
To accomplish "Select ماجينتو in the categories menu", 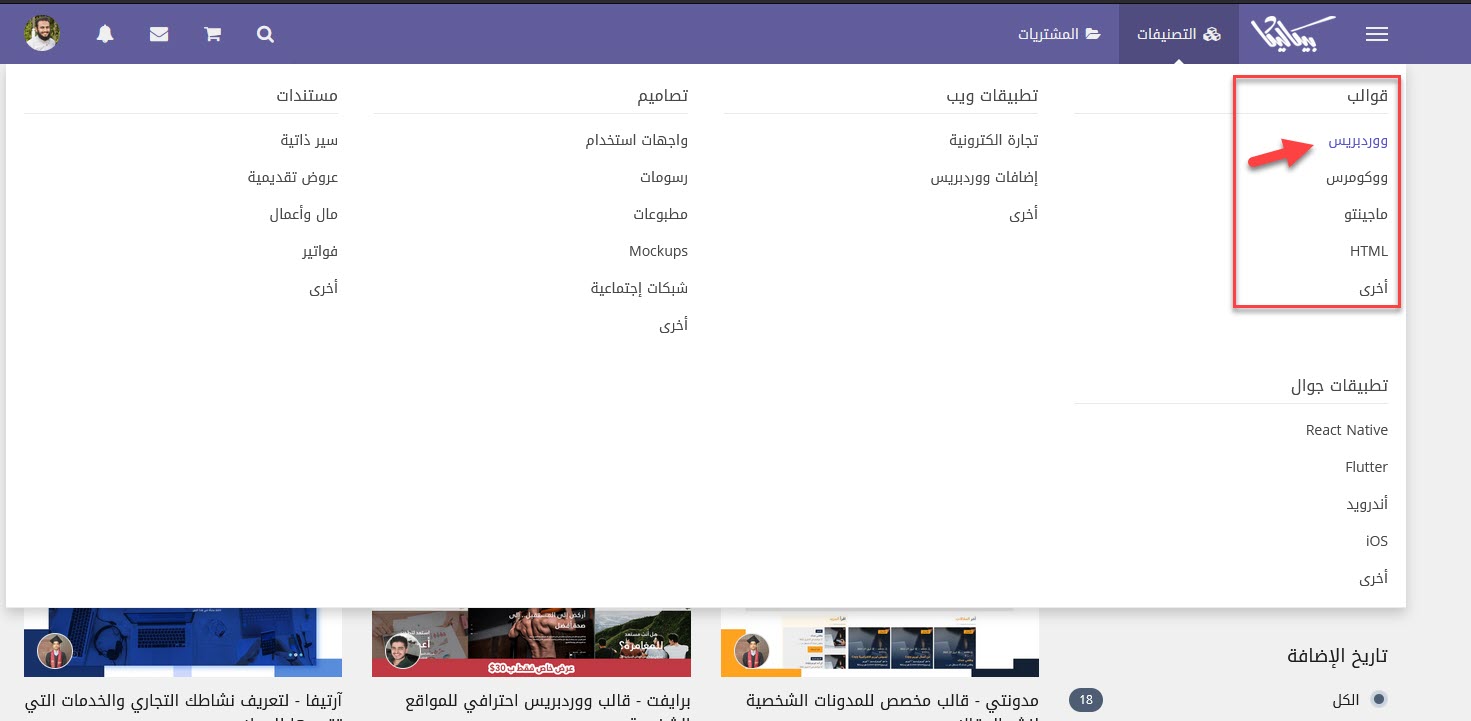I will click(x=1366, y=215).
